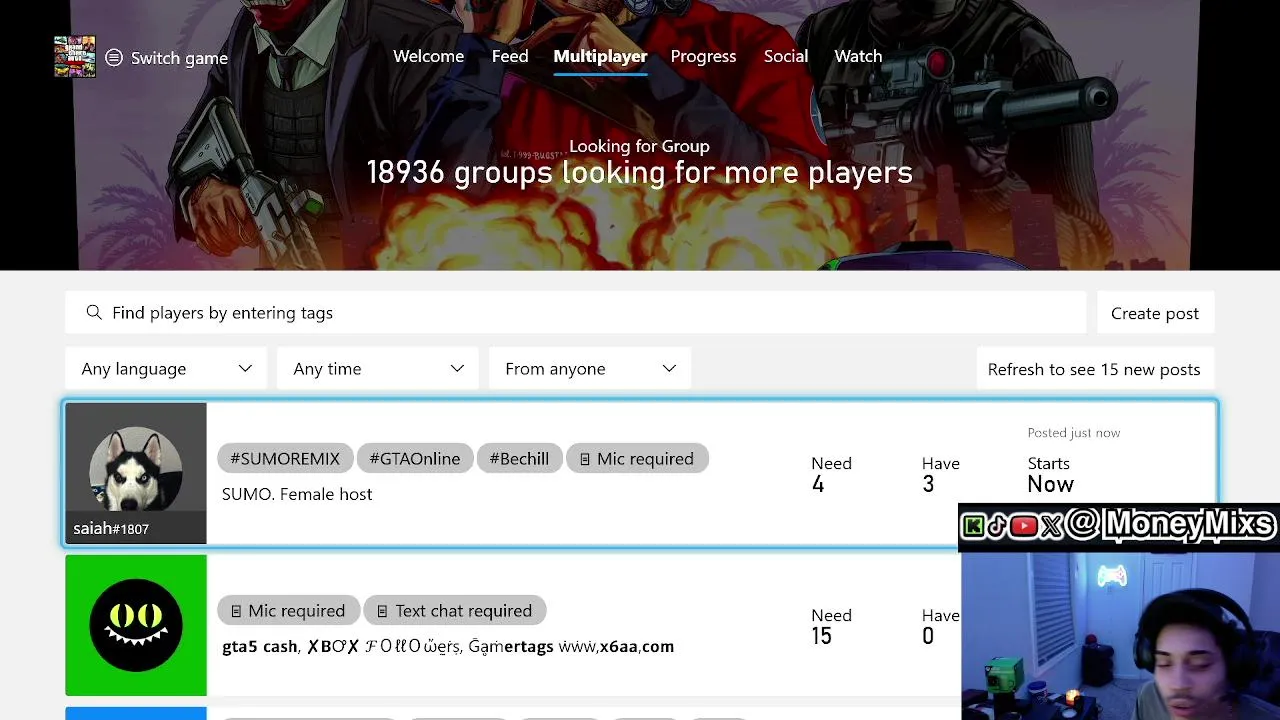Click the 'SUMO. Female host' description
The width and height of the screenshot is (1280, 720).
[x=297, y=494]
